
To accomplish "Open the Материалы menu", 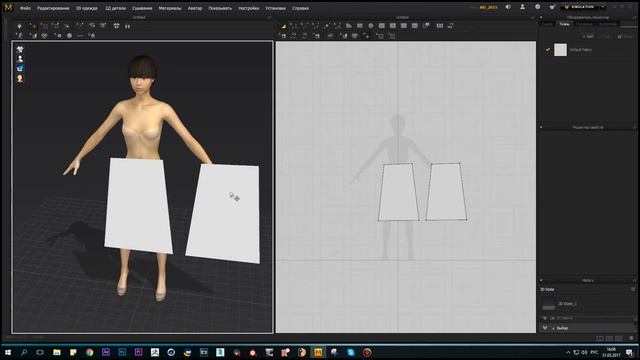I will click(170, 8).
